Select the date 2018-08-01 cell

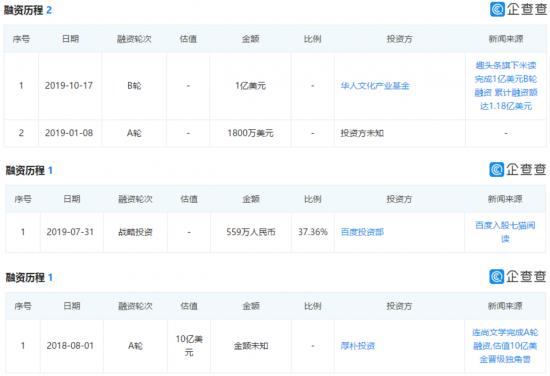tap(70, 346)
